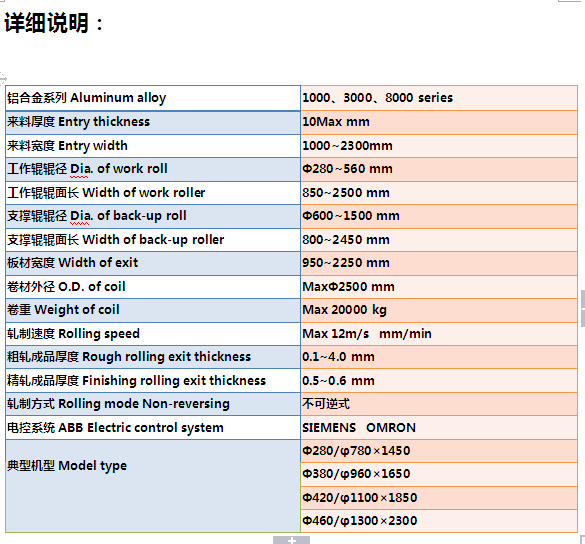The height and width of the screenshot is (544, 585).
Task: Select the Φ280~560 mm value cell
Action: point(439,169)
